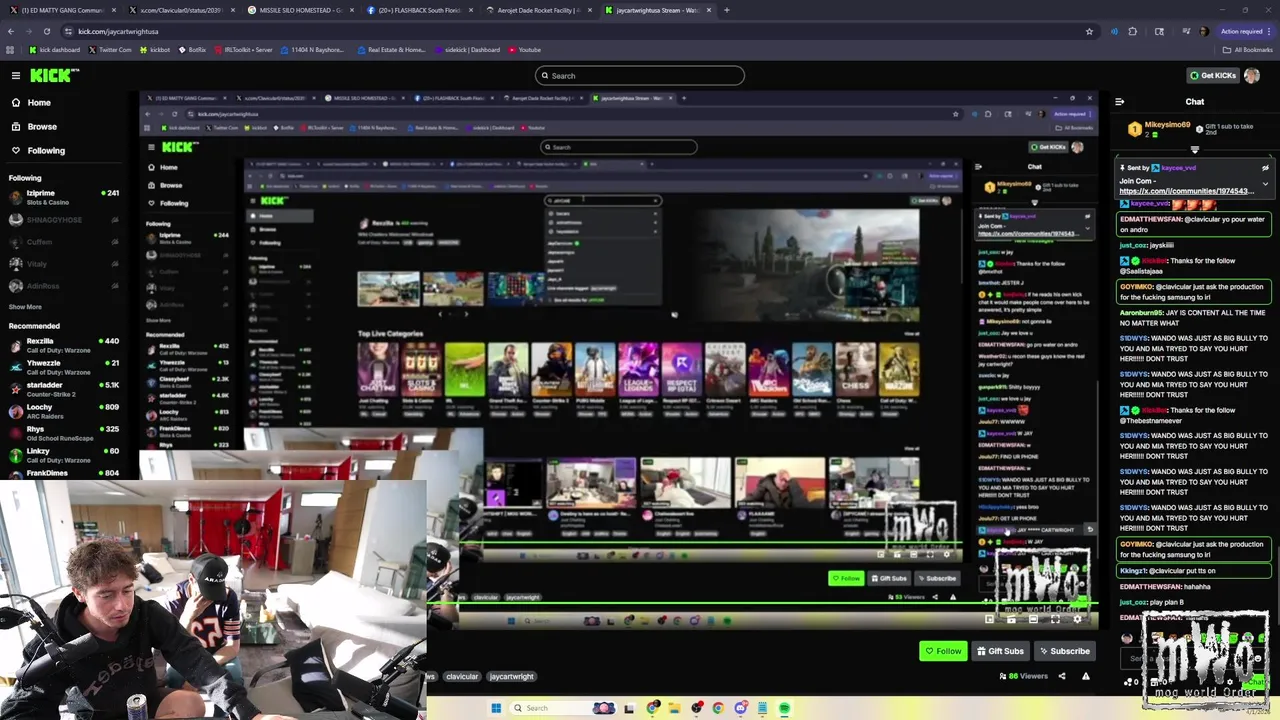Viewport: 1280px width, 720px height.
Task: Expand the pinned message chevron
Action: click(1265, 184)
